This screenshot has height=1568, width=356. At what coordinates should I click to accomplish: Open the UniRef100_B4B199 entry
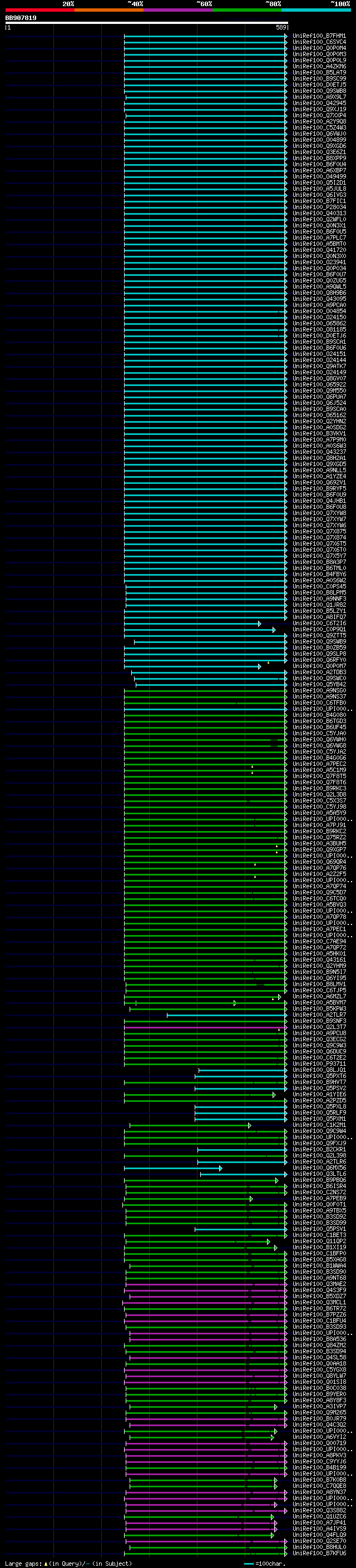coord(319,1467)
